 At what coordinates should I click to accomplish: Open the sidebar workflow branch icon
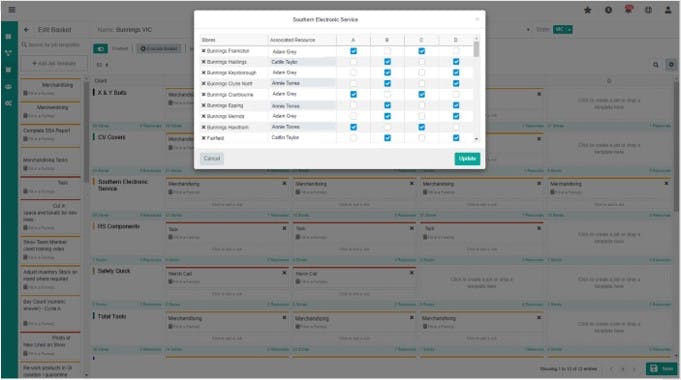pyautogui.click(x=8, y=53)
